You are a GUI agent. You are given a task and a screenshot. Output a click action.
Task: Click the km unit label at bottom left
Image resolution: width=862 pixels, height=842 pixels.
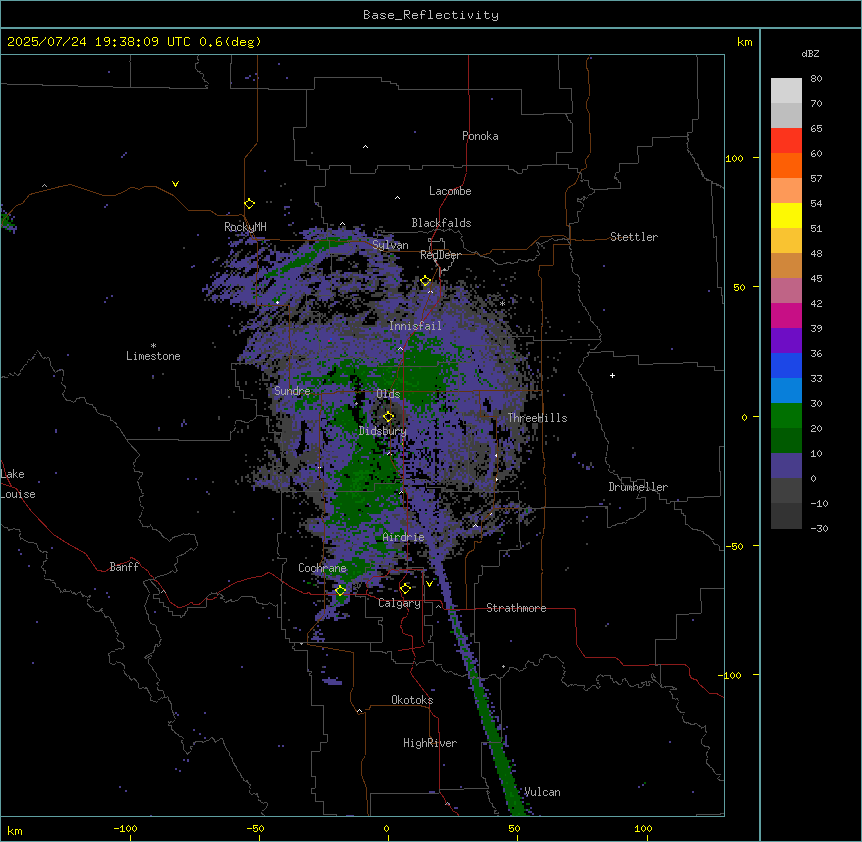pos(15,830)
